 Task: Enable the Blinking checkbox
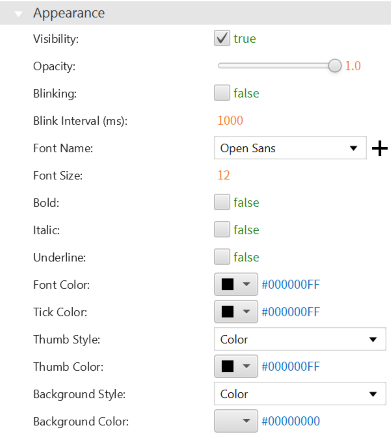pos(222,93)
